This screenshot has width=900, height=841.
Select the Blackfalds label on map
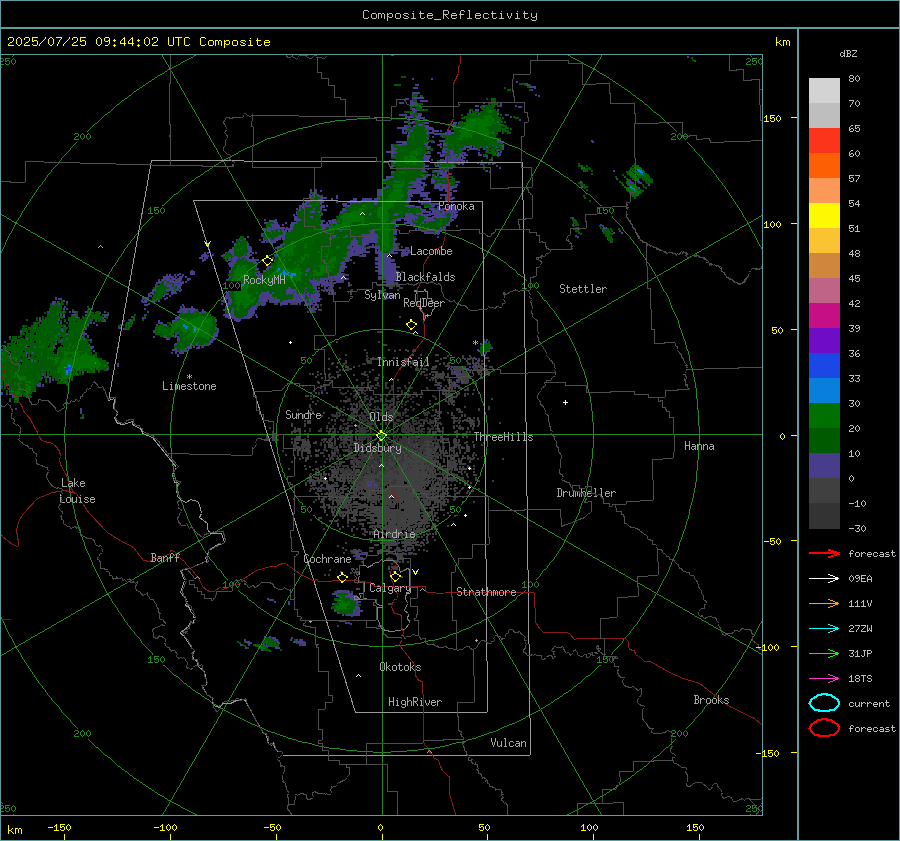[425, 277]
